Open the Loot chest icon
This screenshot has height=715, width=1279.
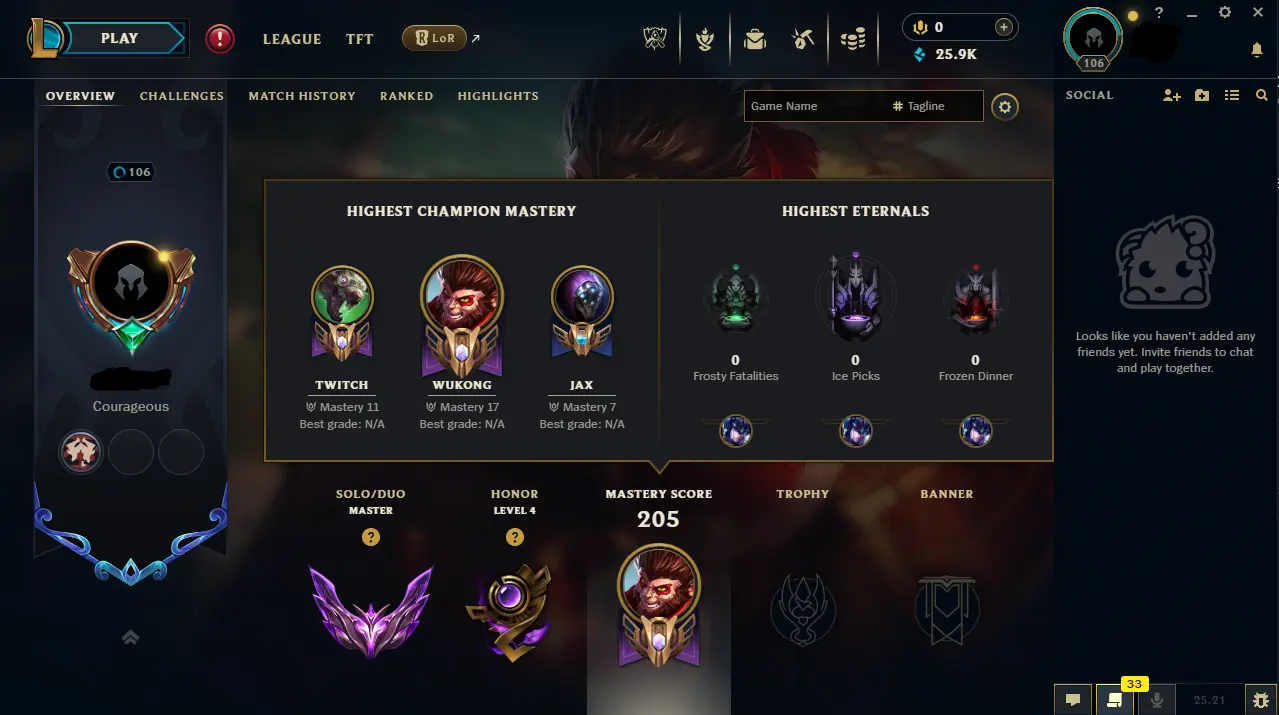pos(802,39)
